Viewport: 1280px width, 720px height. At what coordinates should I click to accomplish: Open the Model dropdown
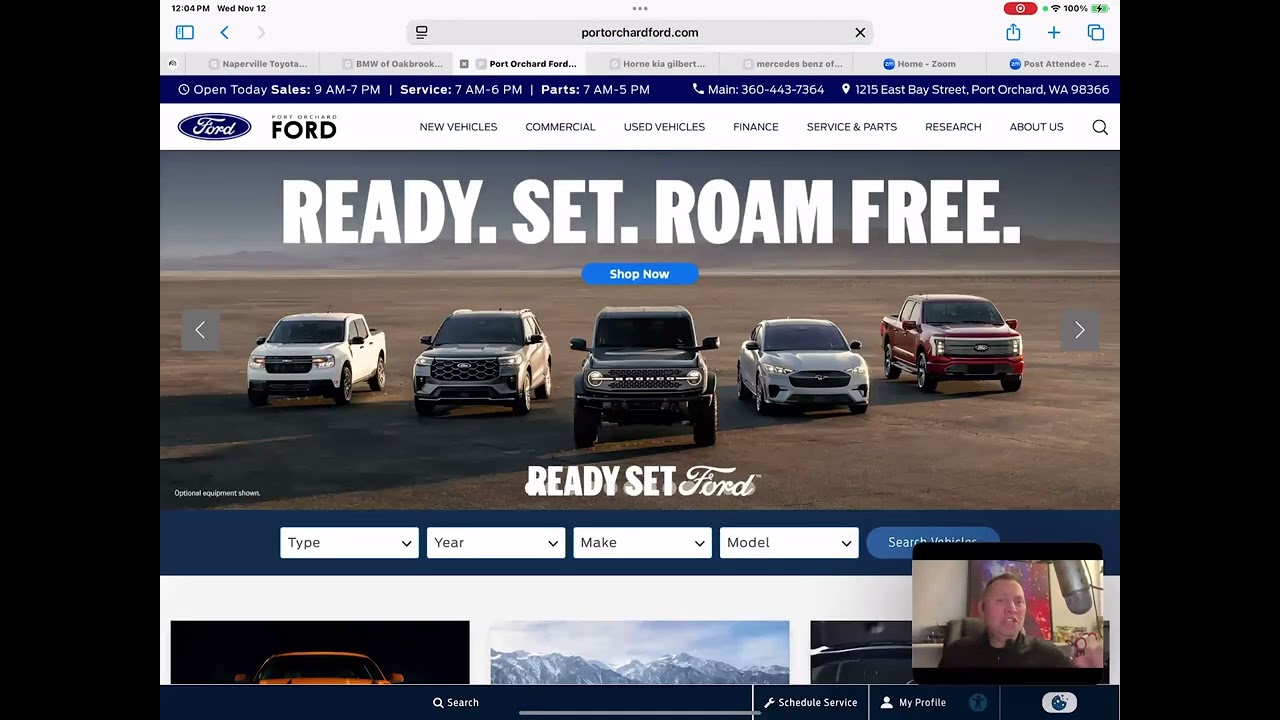(789, 542)
